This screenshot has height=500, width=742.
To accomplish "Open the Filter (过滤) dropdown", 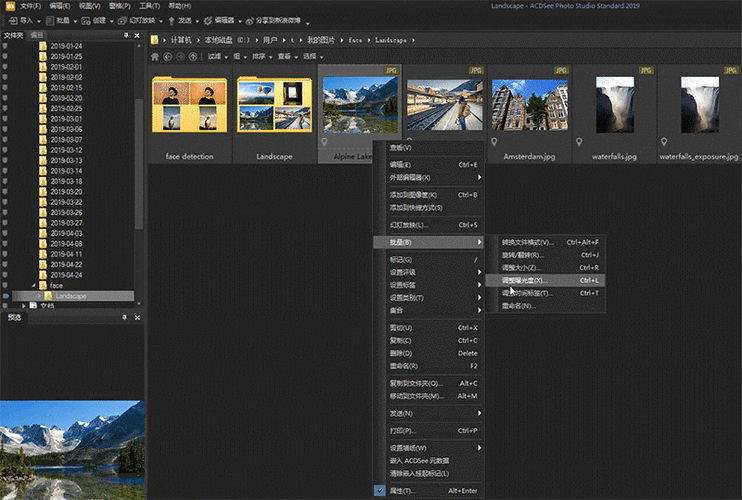I will 218,57.
